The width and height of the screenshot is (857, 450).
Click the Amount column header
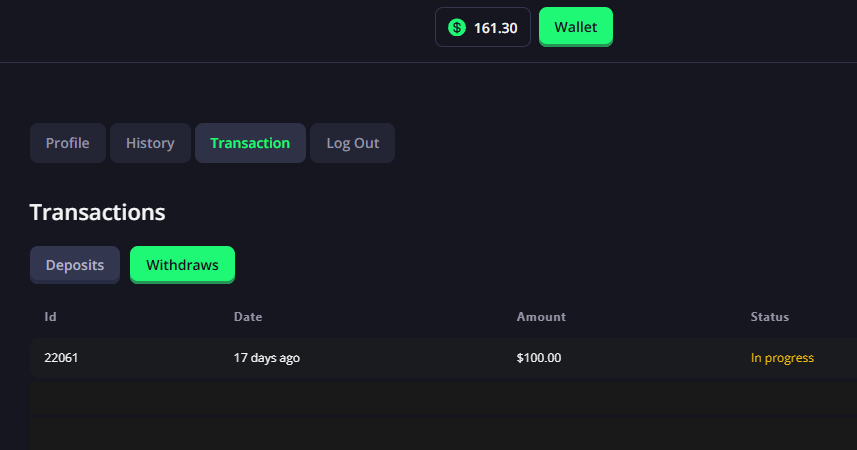tap(541, 317)
